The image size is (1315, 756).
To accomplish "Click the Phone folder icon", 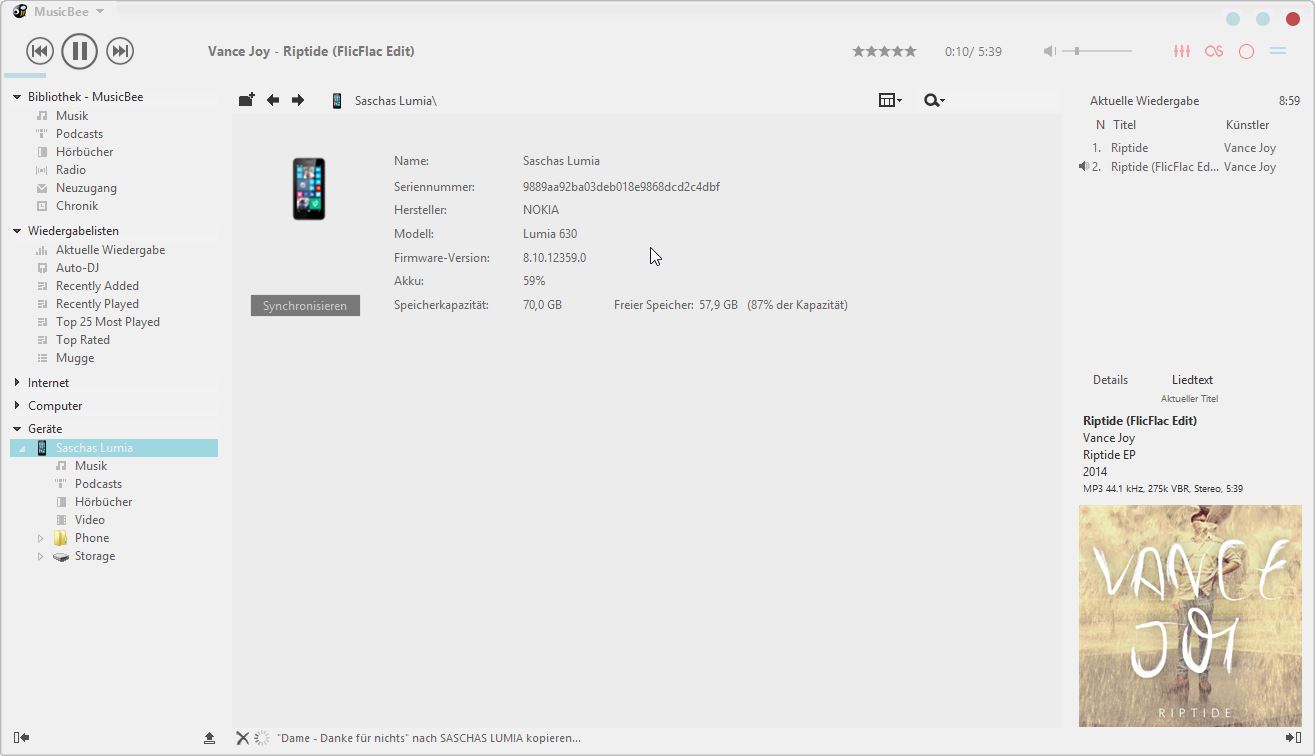I will [61, 538].
